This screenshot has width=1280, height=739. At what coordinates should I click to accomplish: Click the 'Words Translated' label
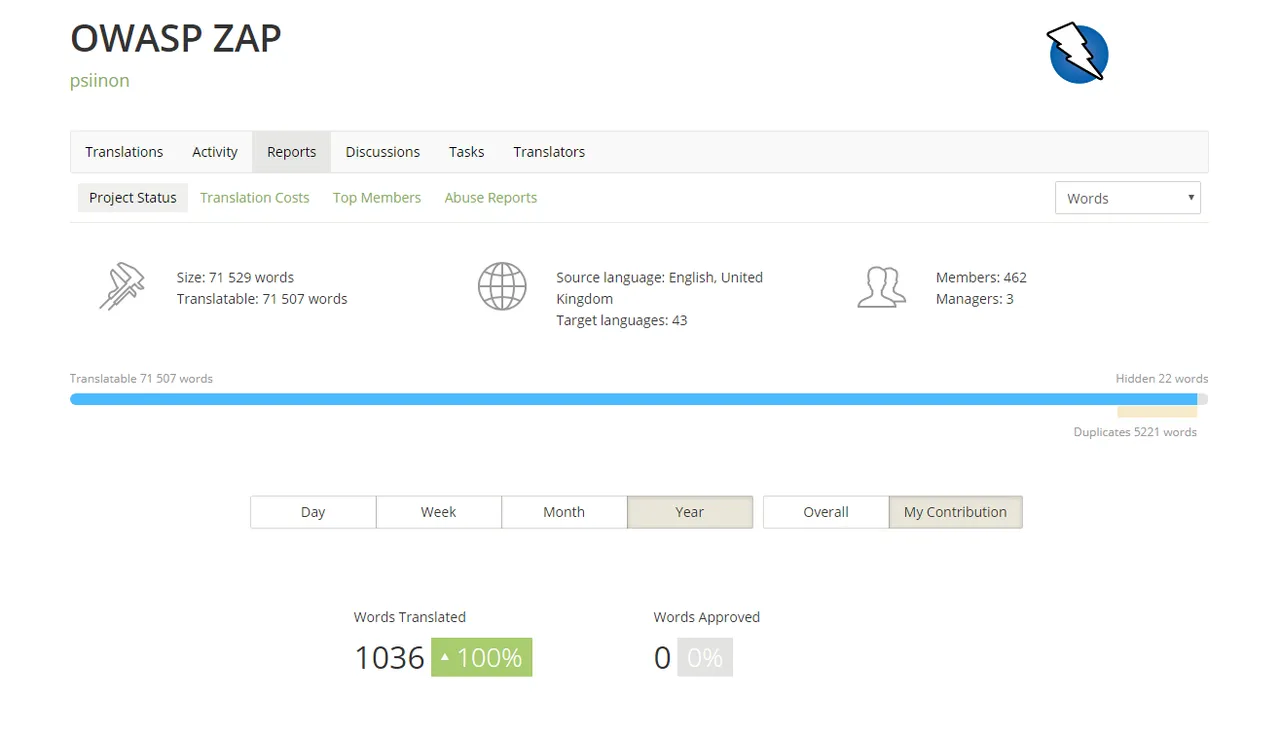(x=410, y=617)
